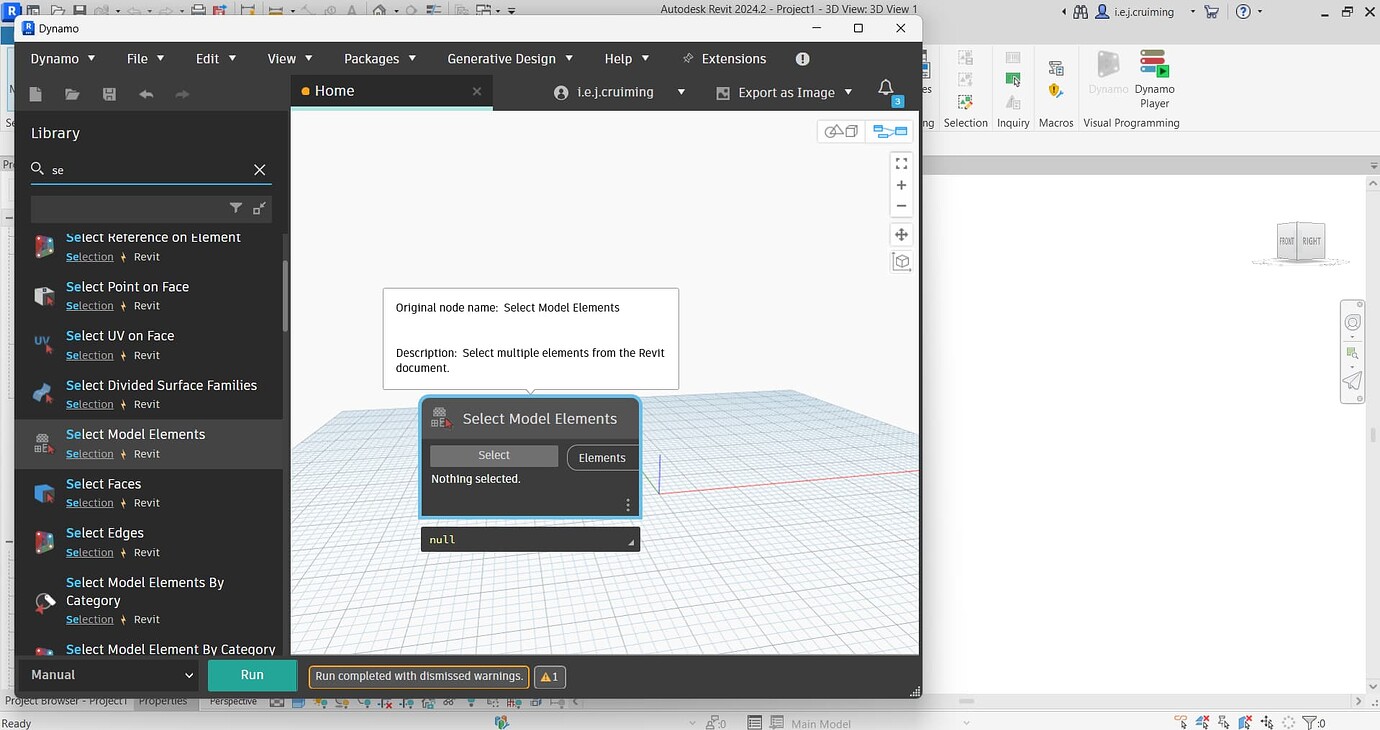This screenshot has width=1380, height=730.
Task: Dismiss the Run completed warnings message
Action: pos(418,676)
